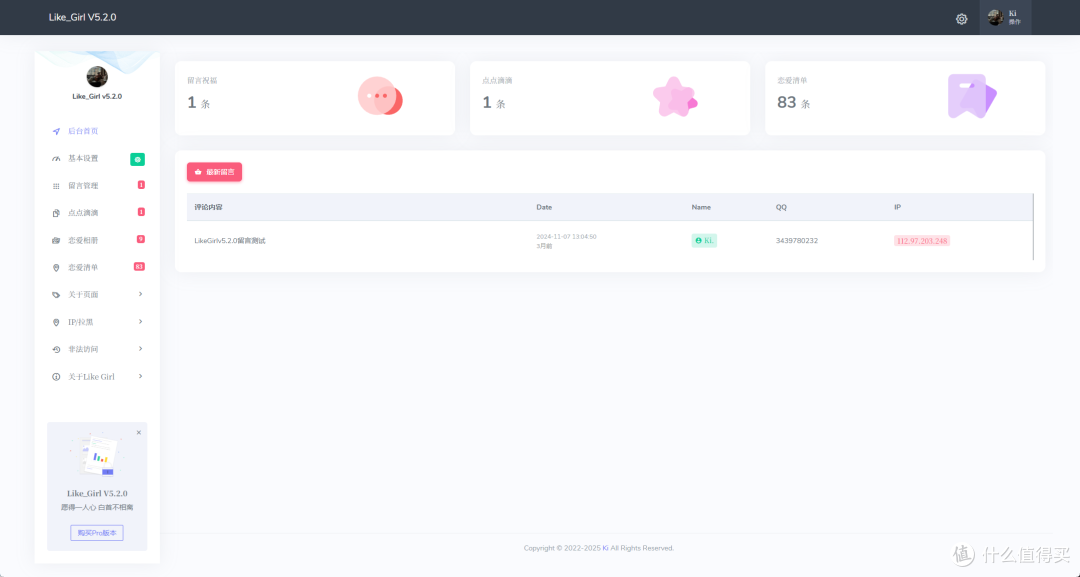Click the Like_Girl V5.2.0 header title
The height and width of the screenshot is (577, 1080).
click(x=83, y=17)
